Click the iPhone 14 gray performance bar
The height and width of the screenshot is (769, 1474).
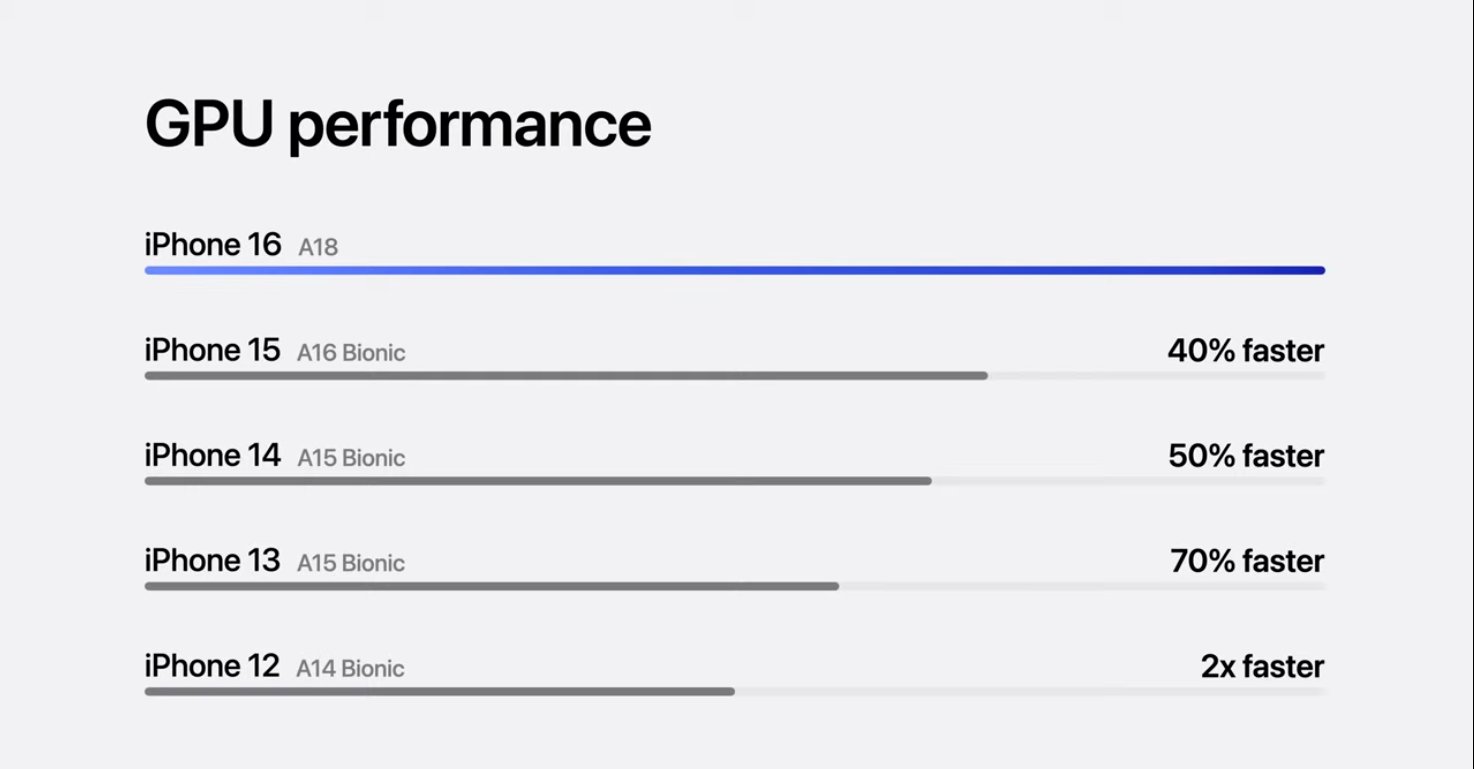pos(538,481)
